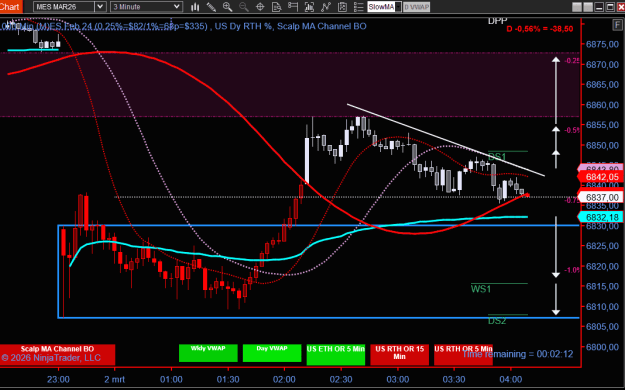
Task: Click the MES MAR26 instrument field
Action: [x=64, y=7]
